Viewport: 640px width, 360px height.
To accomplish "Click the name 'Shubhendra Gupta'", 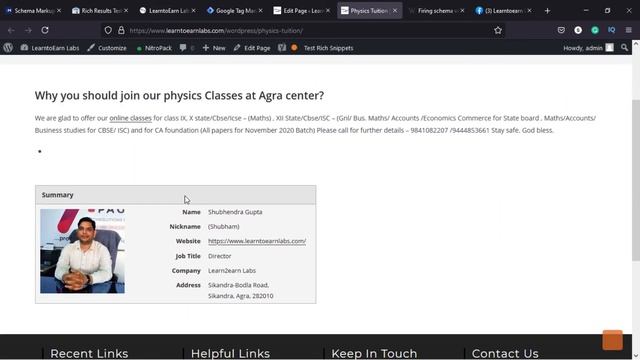I will point(235,212).
